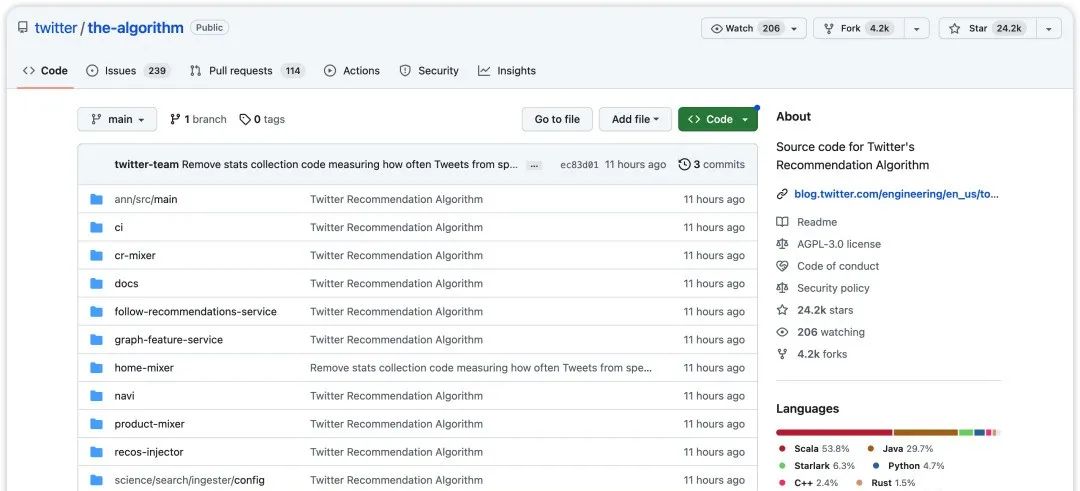Image resolution: width=1080 pixels, height=491 pixels.
Task: Click the Fork button
Action: pos(859,28)
